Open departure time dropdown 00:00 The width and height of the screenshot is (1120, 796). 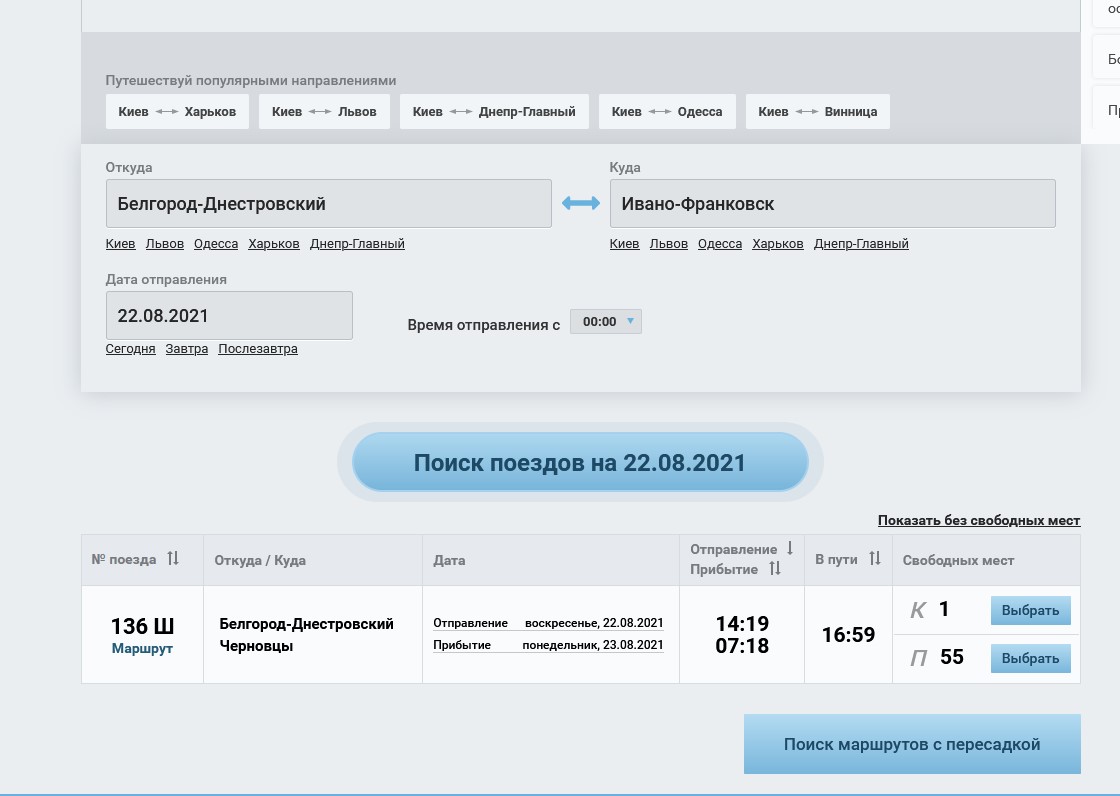tap(606, 322)
